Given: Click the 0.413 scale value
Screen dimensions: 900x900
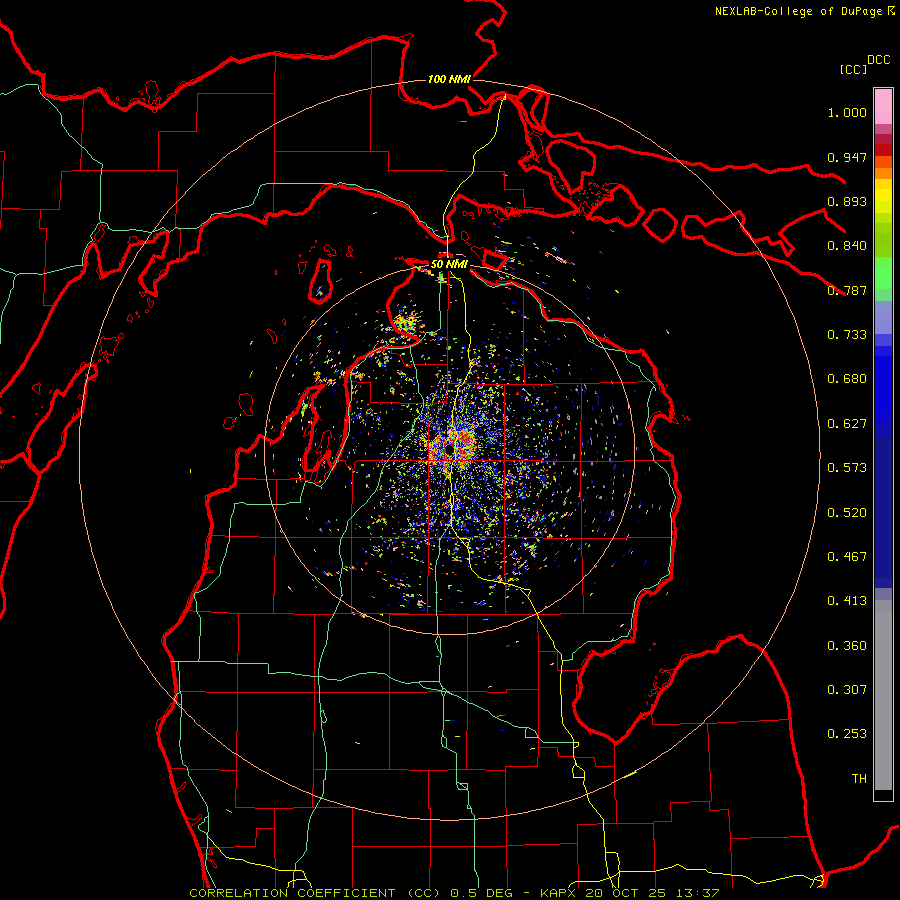Looking at the screenshot, I should pyautogui.click(x=847, y=601).
